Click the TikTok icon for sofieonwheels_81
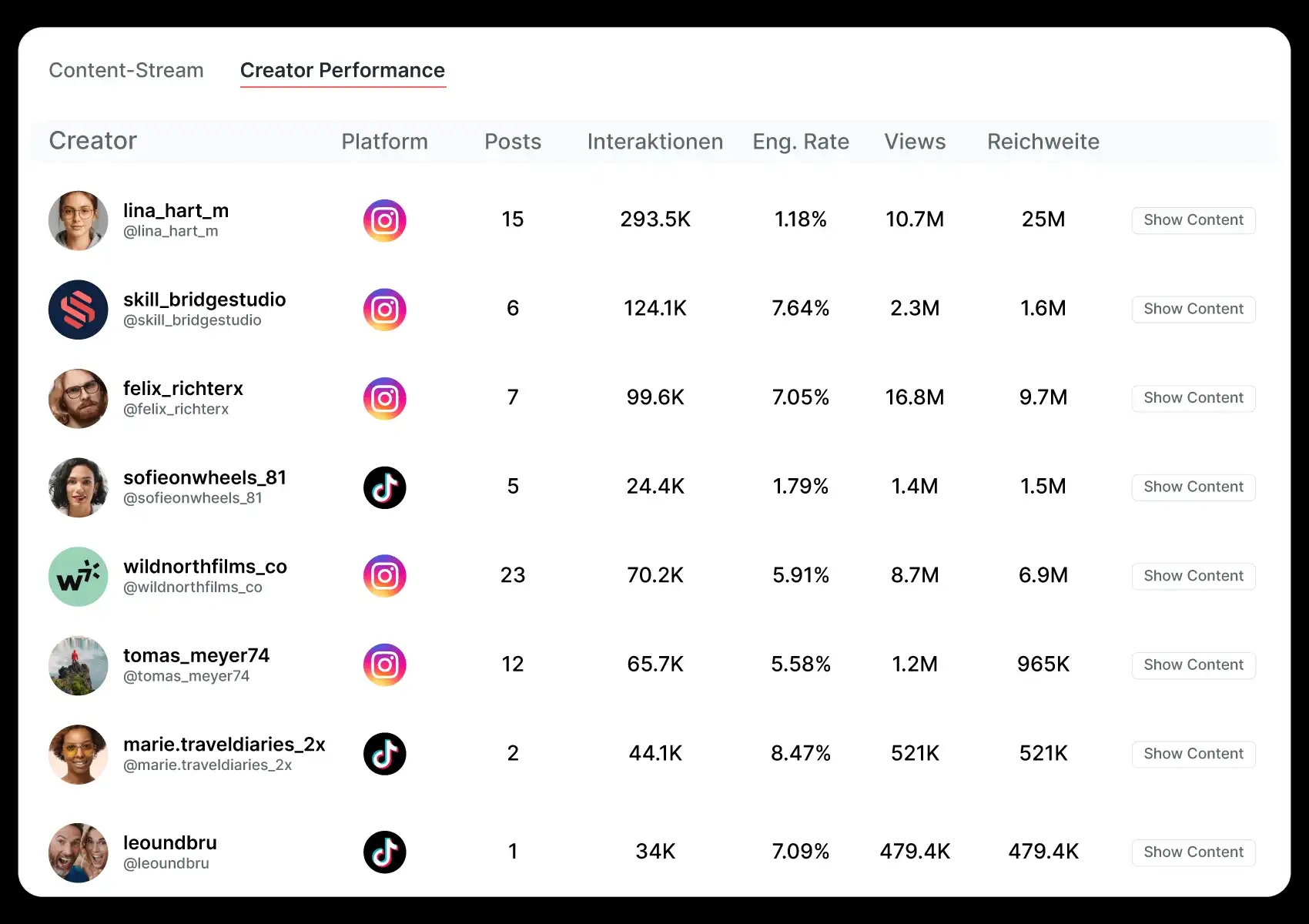 [x=385, y=487]
